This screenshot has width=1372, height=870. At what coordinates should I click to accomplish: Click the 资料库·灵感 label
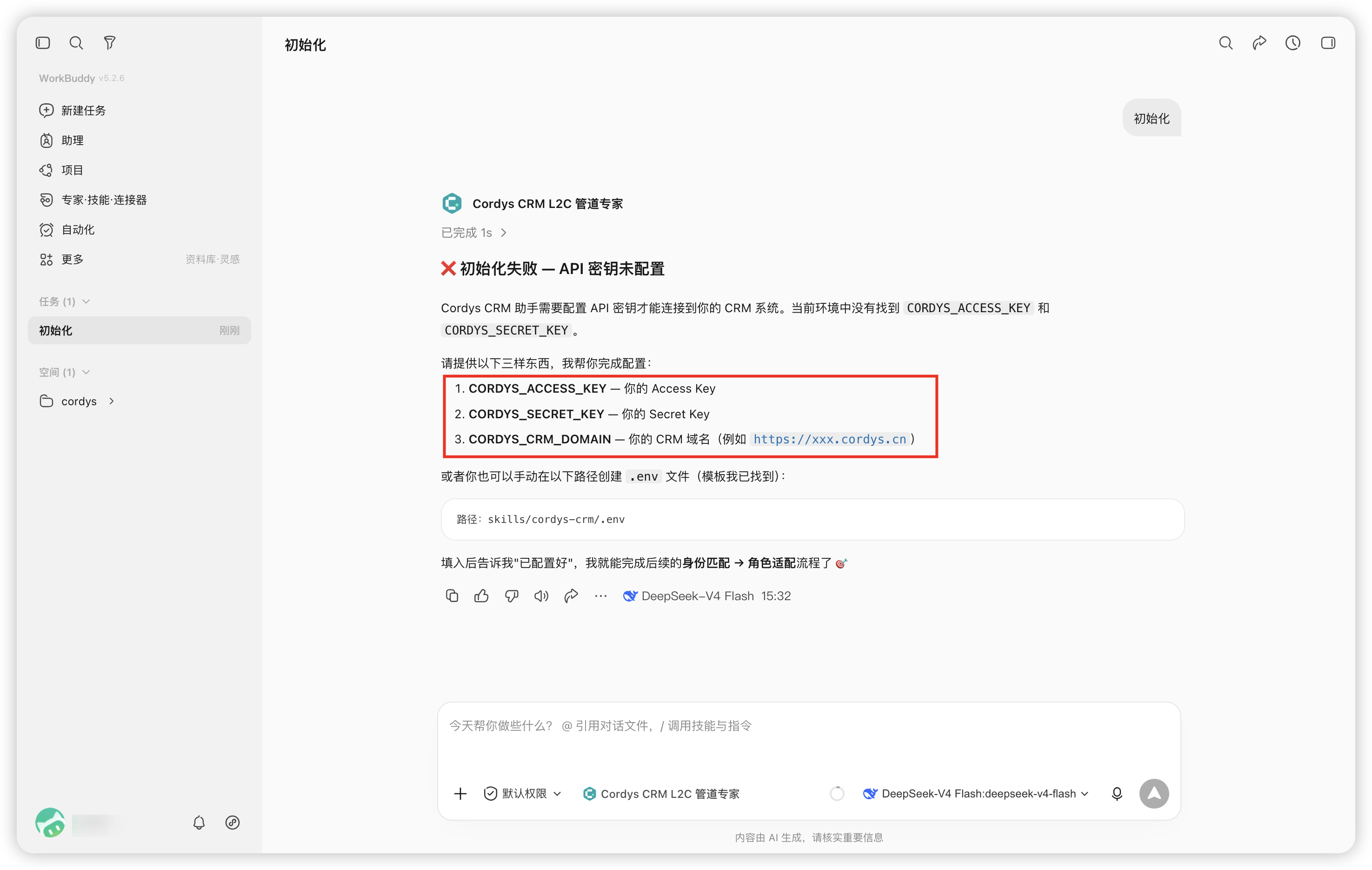tap(212, 260)
